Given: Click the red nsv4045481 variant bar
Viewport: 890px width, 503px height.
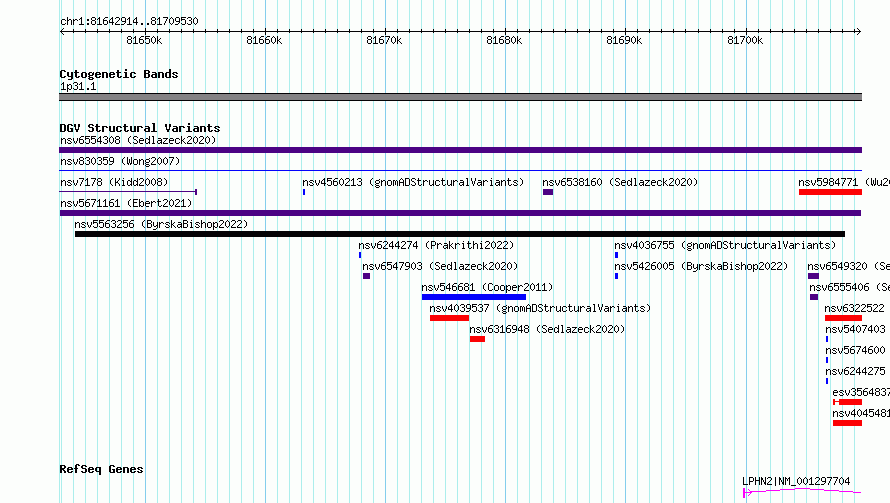Looking at the screenshot, I should (847, 423).
